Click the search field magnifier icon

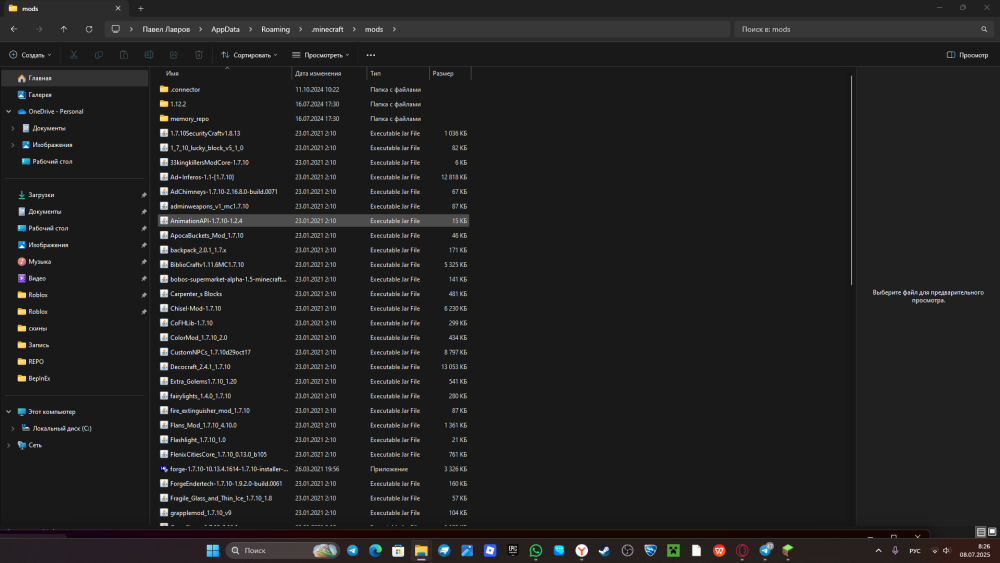point(984,29)
